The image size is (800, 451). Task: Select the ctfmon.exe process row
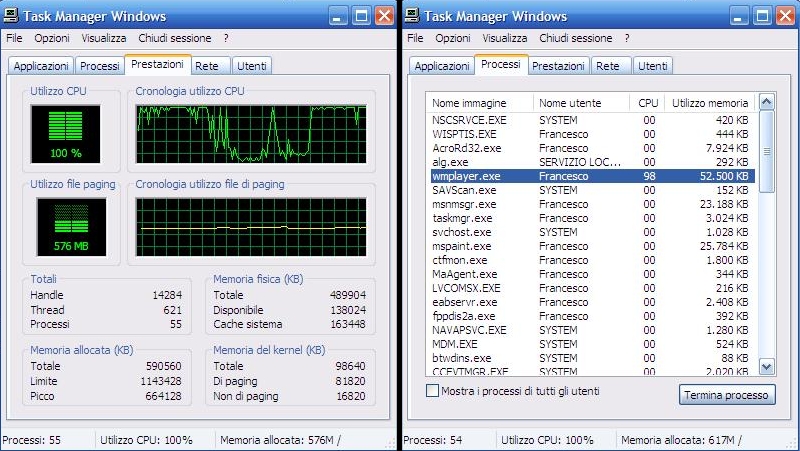tap(590, 260)
